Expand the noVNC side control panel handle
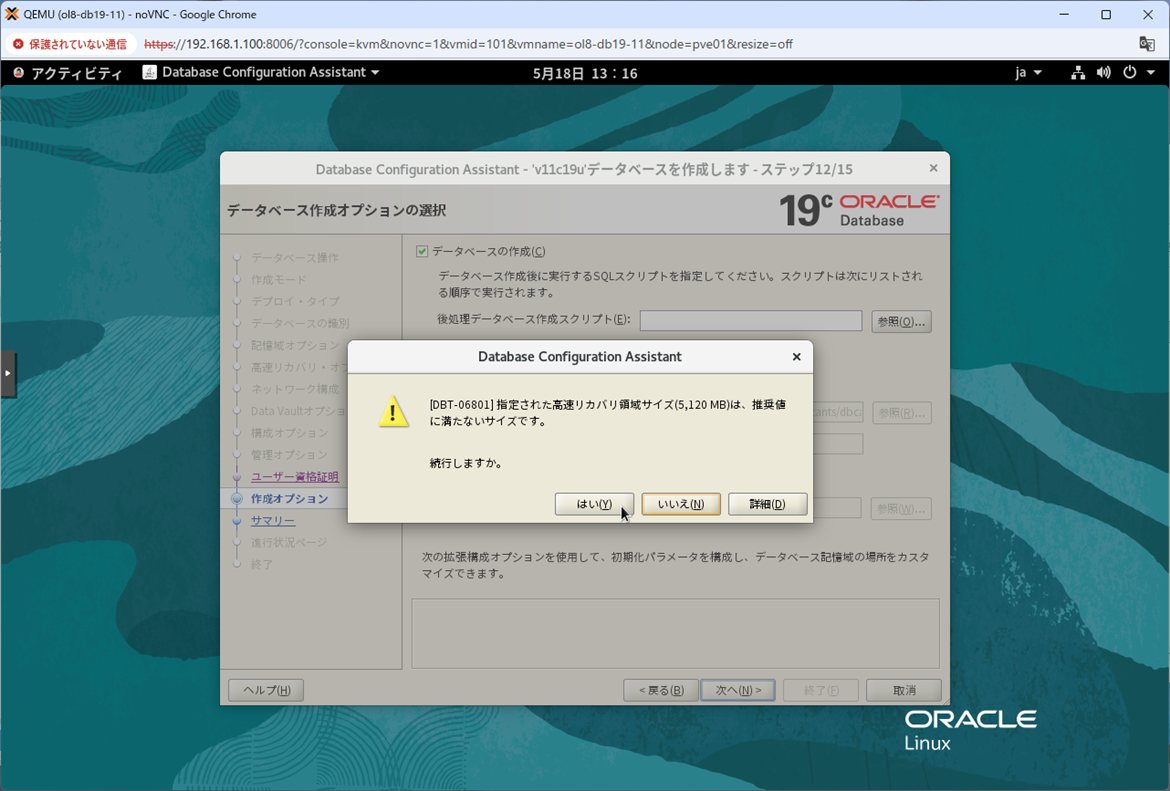This screenshot has width=1170, height=791. [7, 373]
